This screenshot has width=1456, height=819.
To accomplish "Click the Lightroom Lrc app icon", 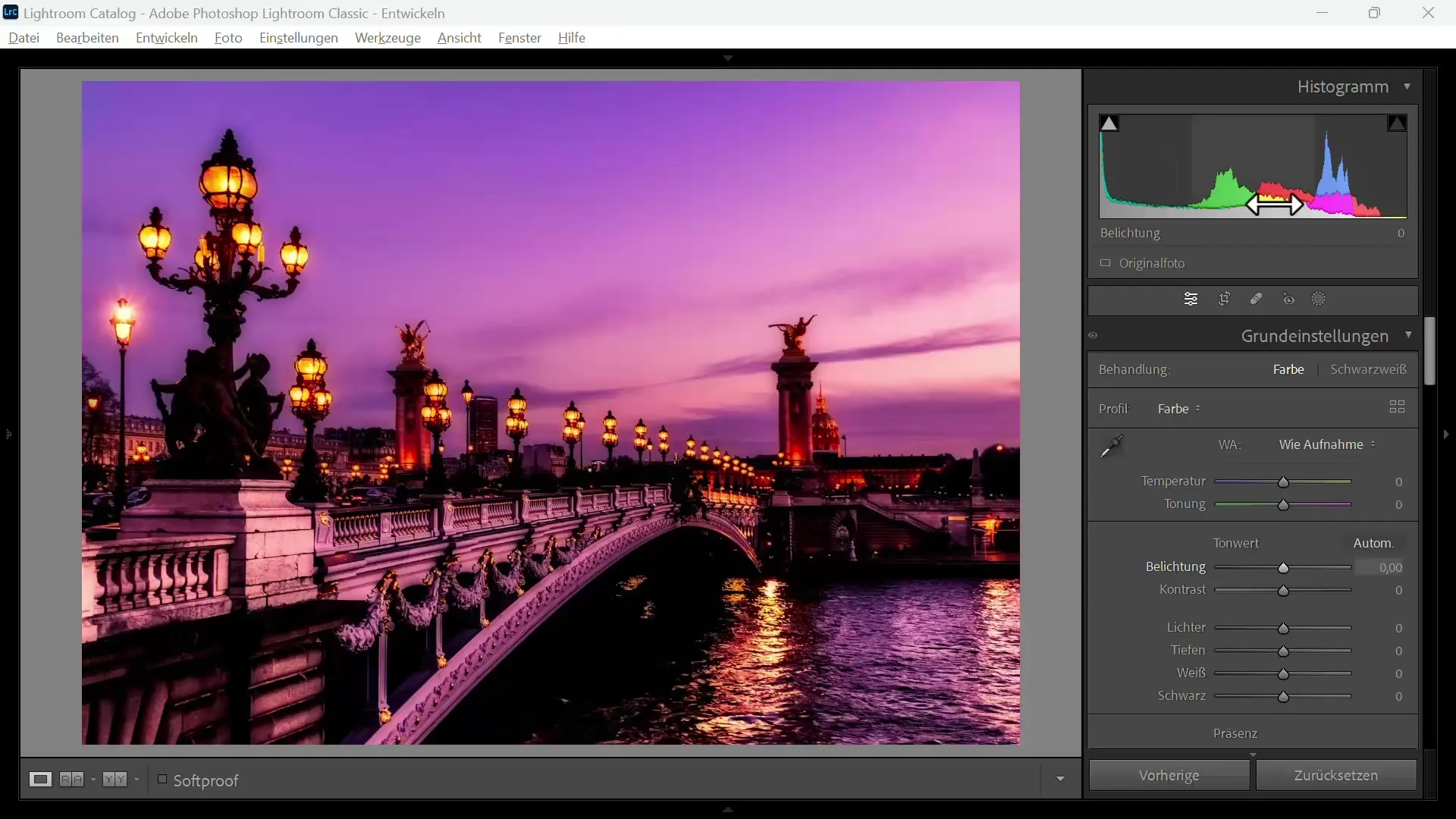I will [x=11, y=12].
